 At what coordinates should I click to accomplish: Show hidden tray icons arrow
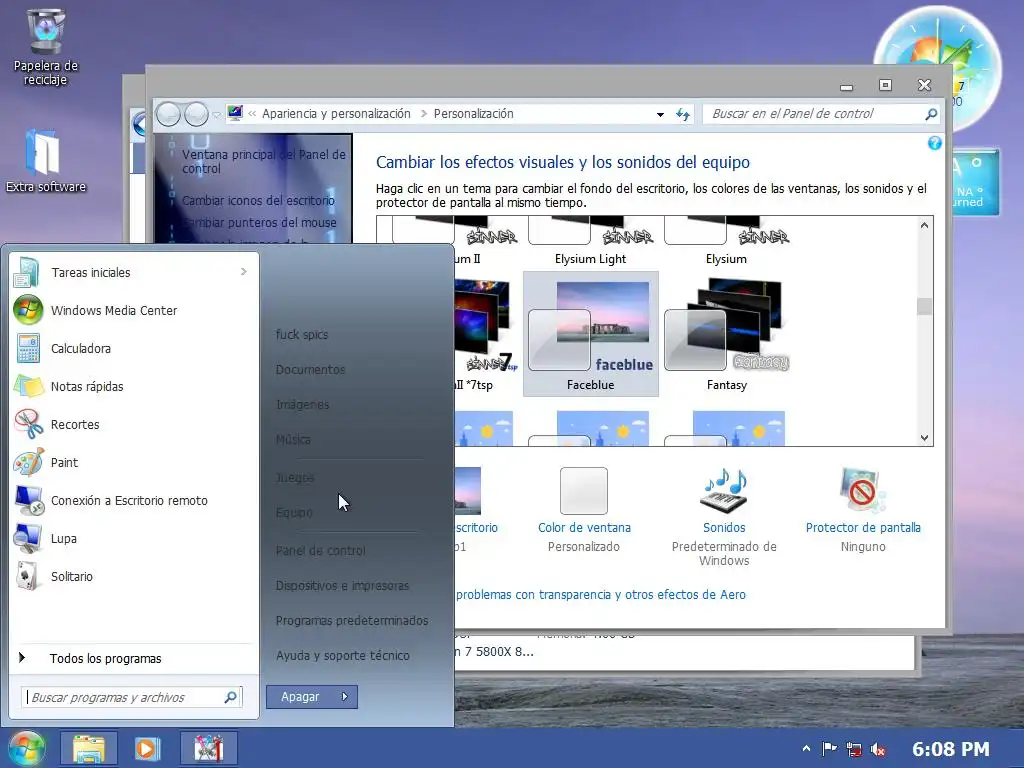(806, 749)
